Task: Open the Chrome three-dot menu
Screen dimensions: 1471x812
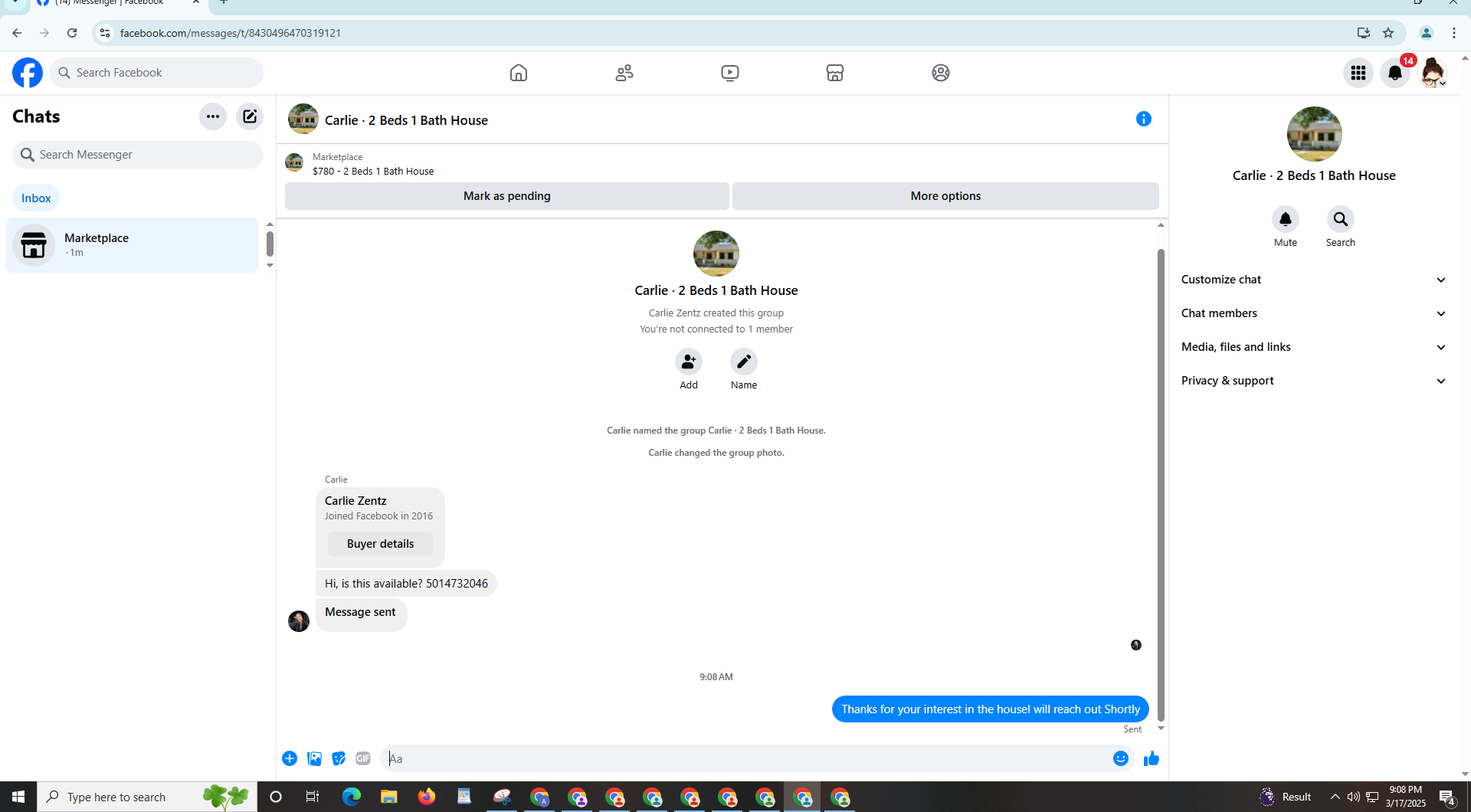Action: click(x=1454, y=33)
